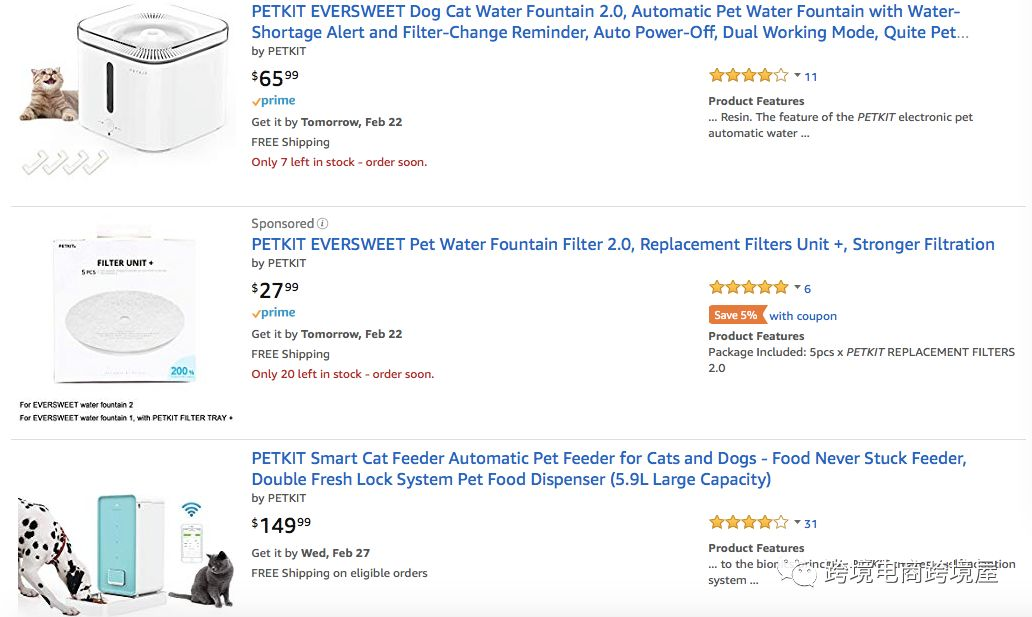Open the PETKIT Smart Cat Feeder title link
Viewport: 1032px width, 617px height.
(609, 468)
